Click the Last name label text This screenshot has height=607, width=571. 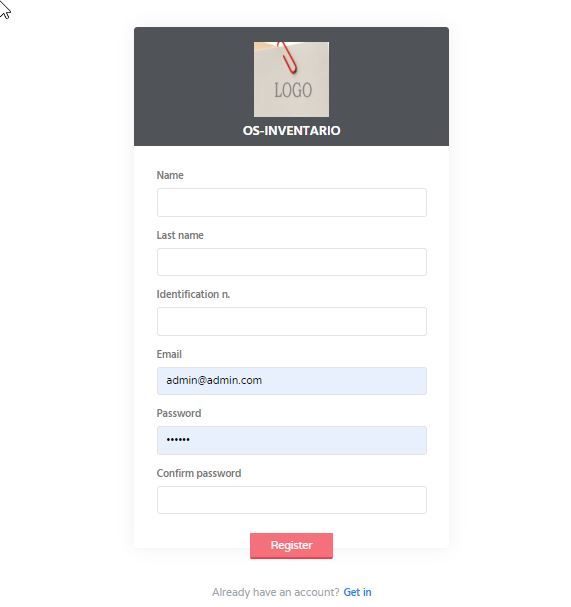(180, 235)
